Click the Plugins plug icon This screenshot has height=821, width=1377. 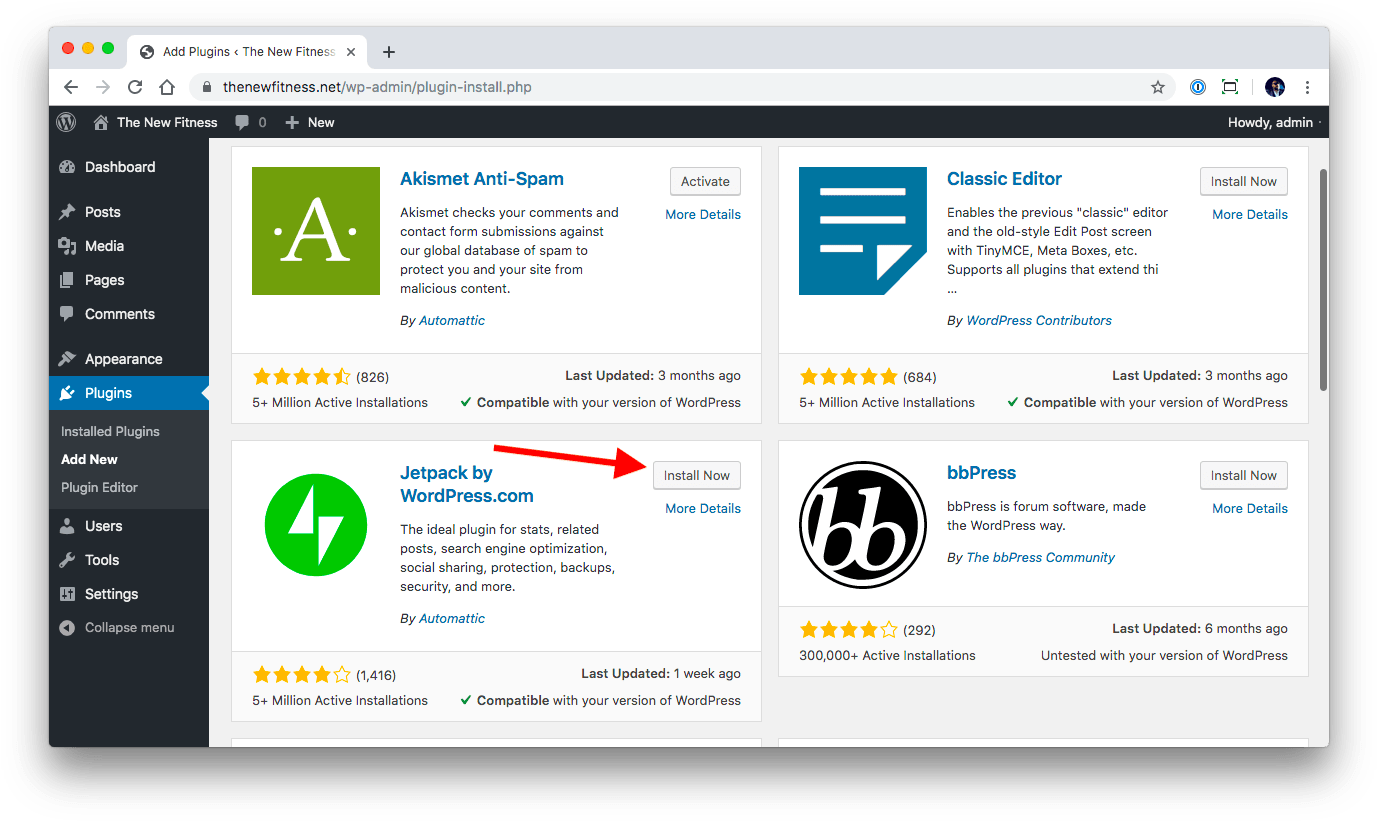coord(67,393)
